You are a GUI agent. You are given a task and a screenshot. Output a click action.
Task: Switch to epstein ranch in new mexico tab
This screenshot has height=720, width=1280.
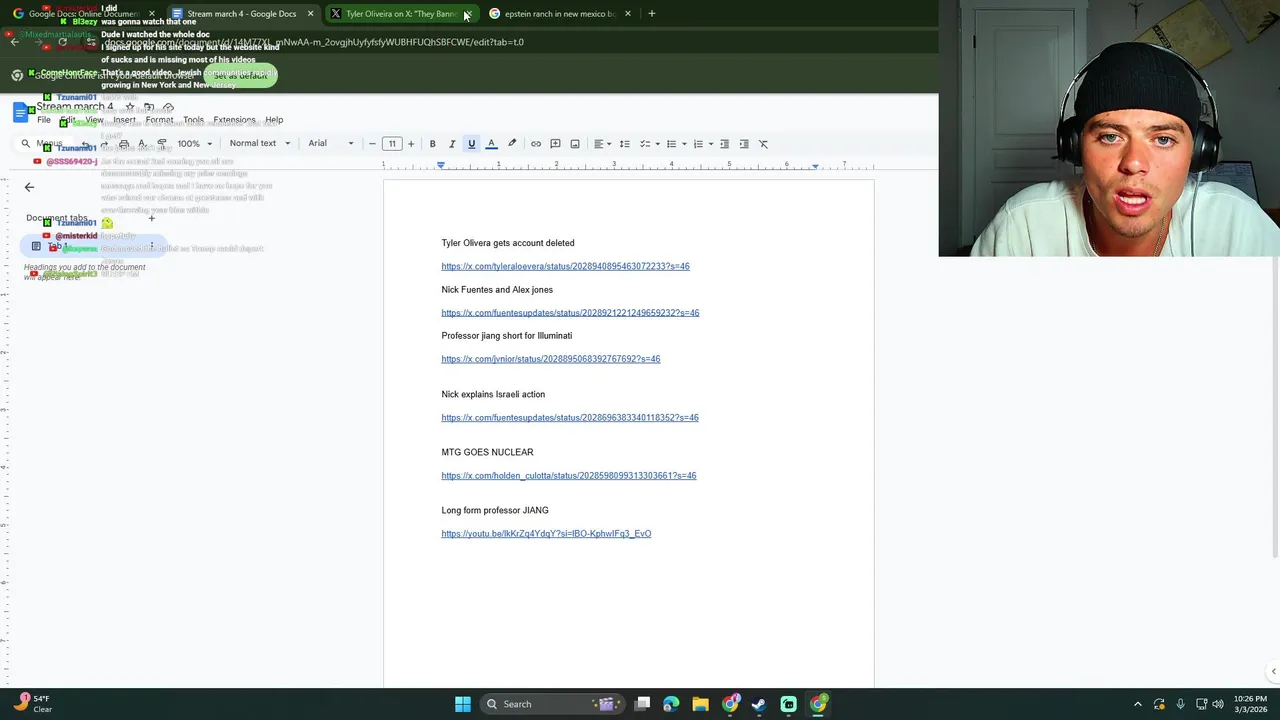(558, 14)
